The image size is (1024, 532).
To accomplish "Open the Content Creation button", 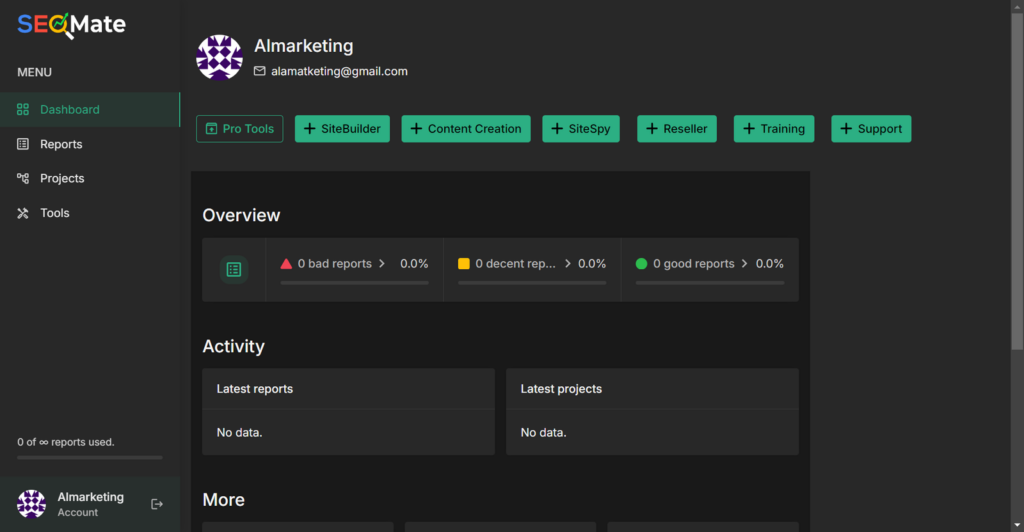I will pyautogui.click(x=466, y=129).
